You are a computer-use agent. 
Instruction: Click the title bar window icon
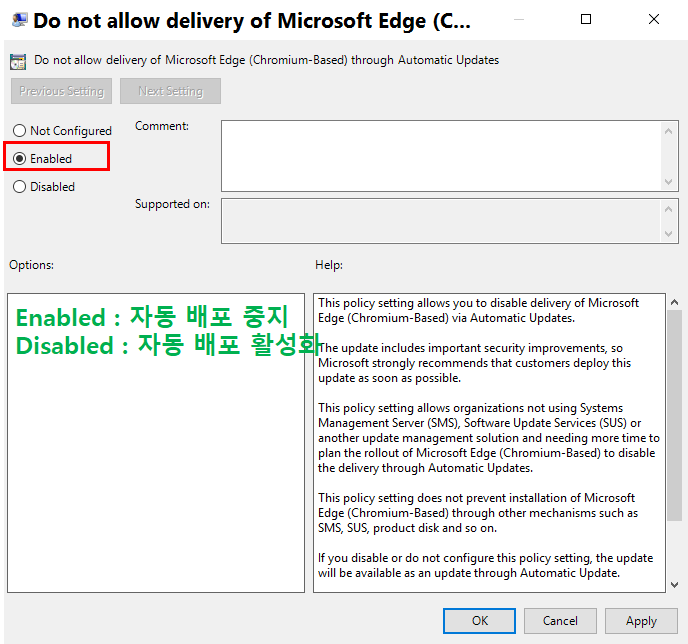click(19, 20)
